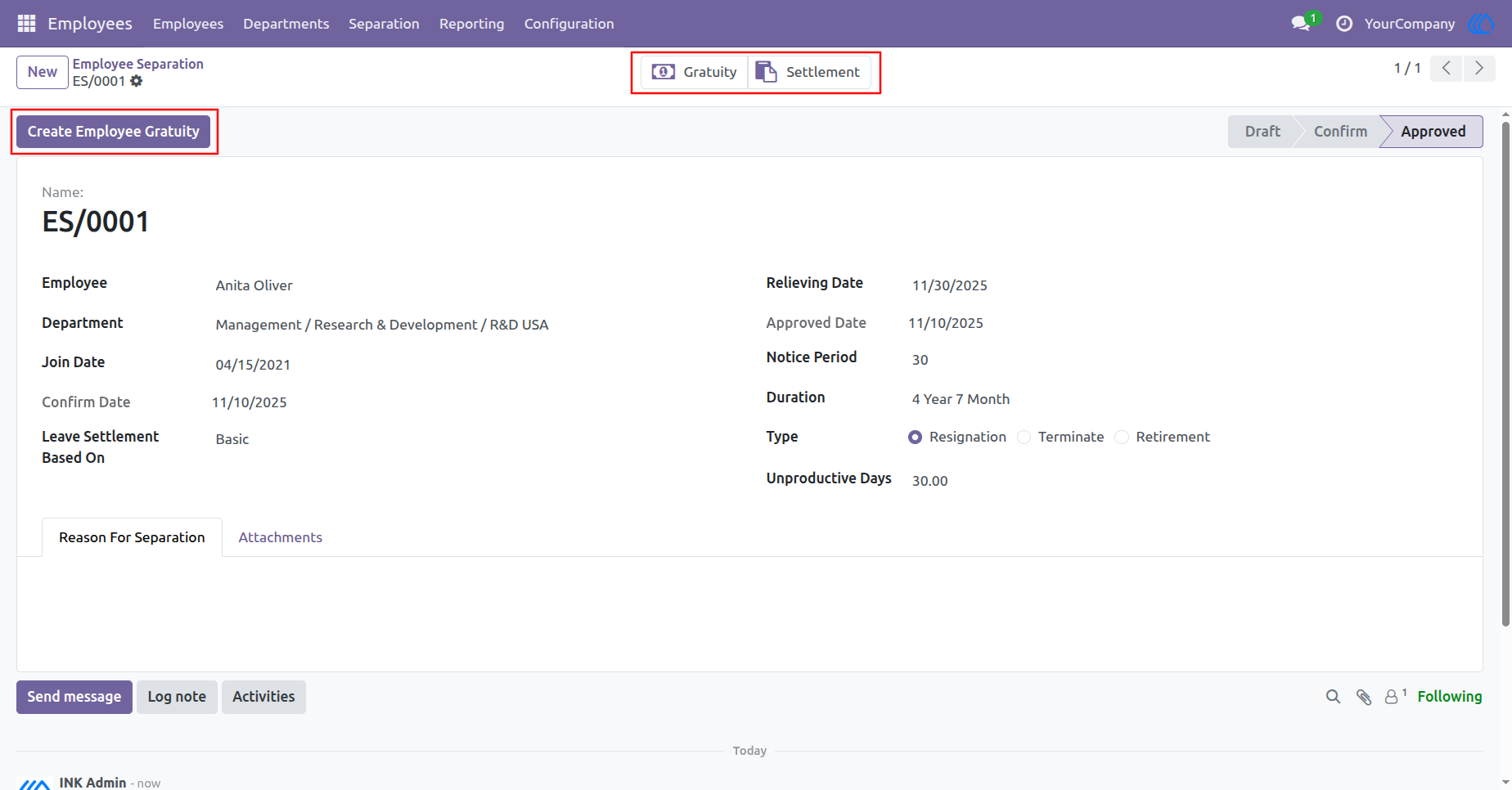1512x790 pixels.
Task: Open Activities in the chatter
Action: (263, 697)
